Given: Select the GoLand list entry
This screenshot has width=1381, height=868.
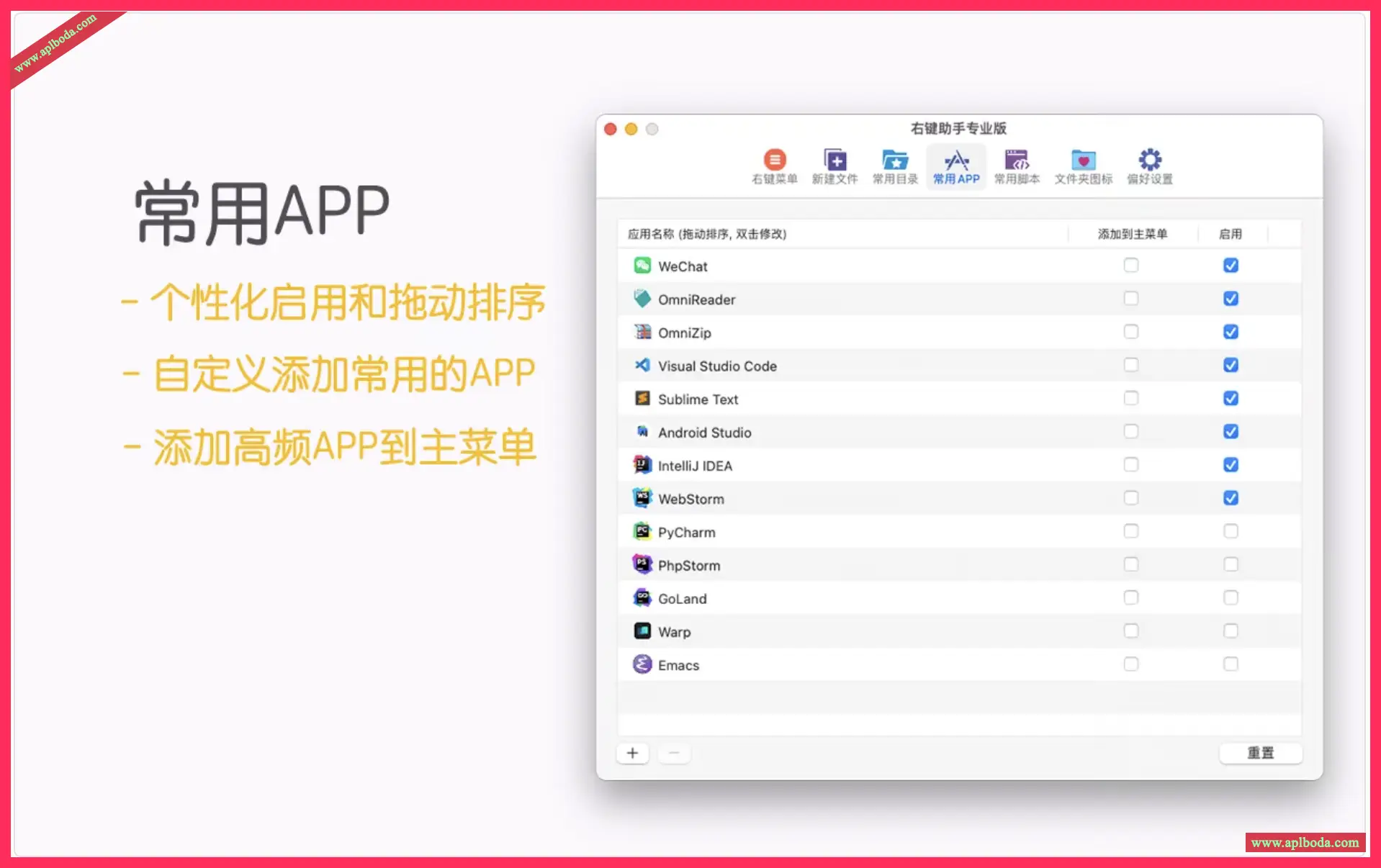Looking at the screenshot, I should [682, 598].
